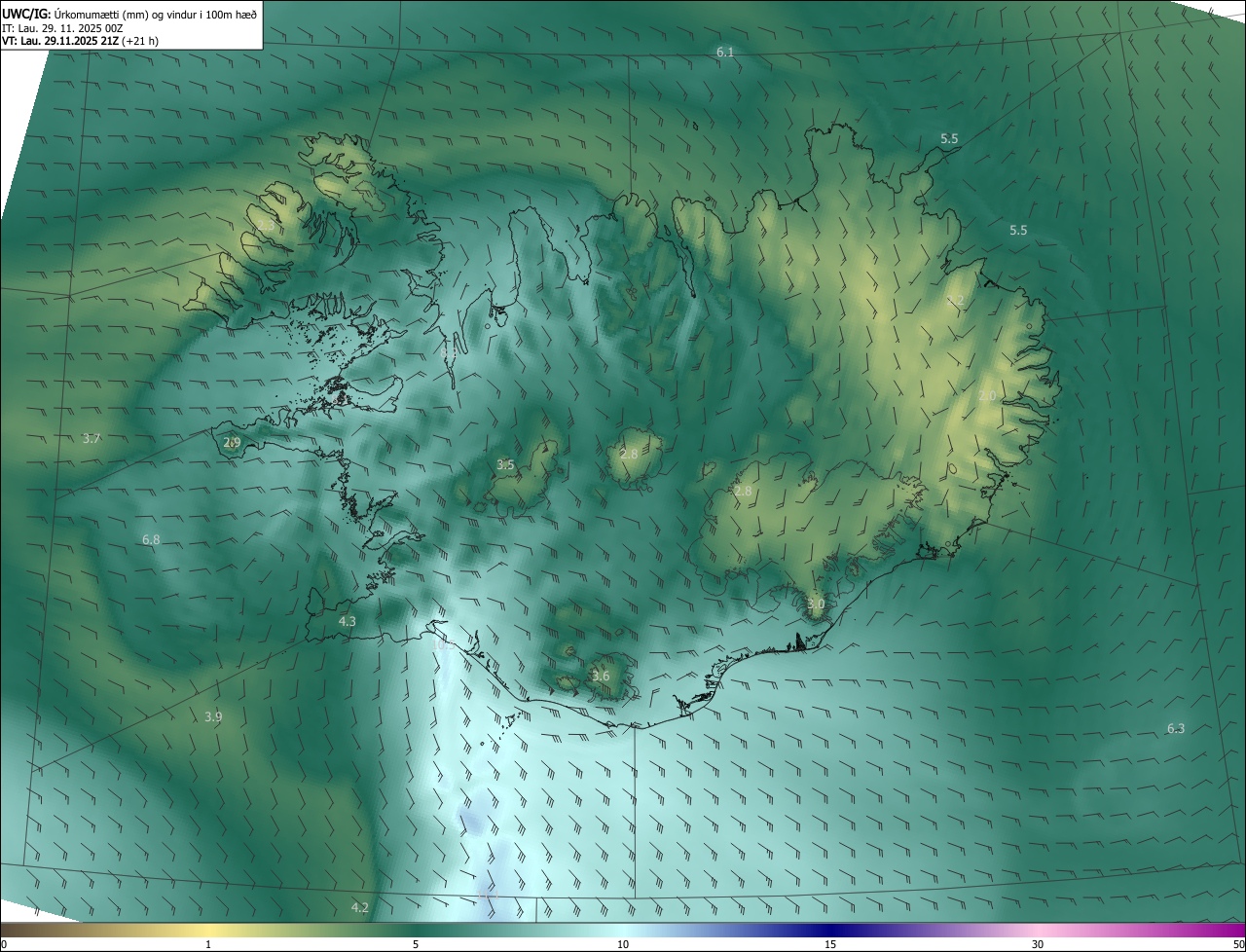
Task: Click the 3.9 value label southwest of Iceland
Action: click(213, 717)
